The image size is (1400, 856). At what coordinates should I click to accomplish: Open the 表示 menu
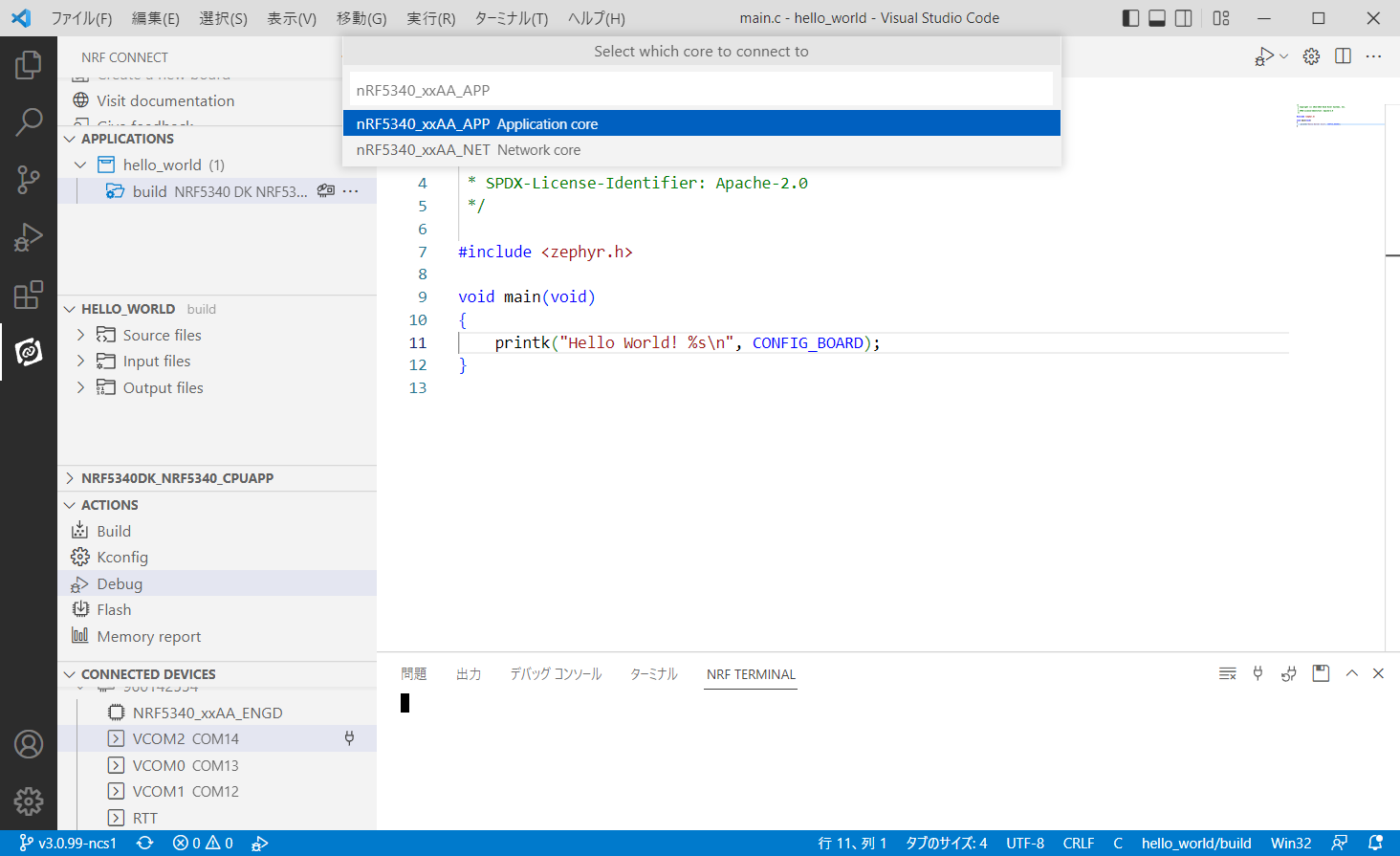coord(293,17)
